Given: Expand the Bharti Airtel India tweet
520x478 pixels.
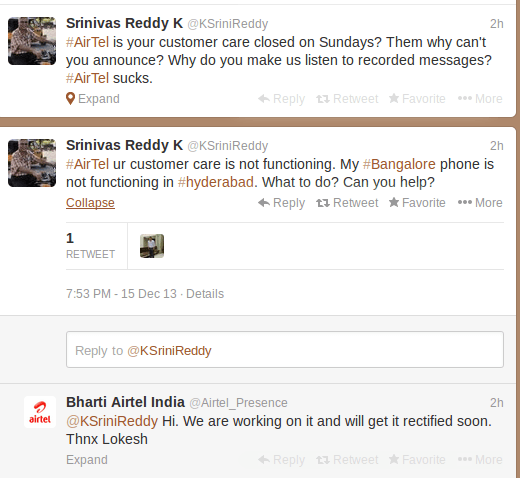Looking at the screenshot, I should tap(87, 460).
